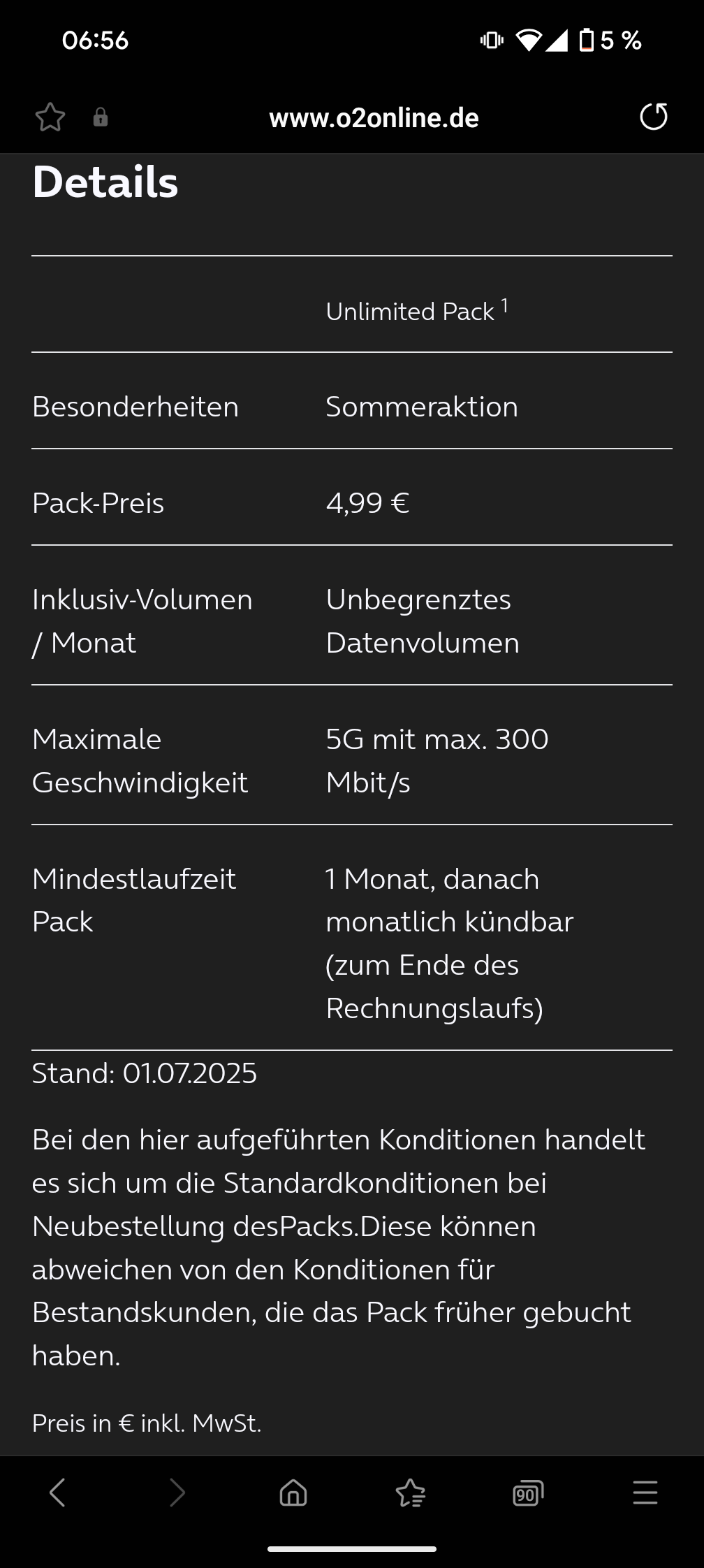
Task: Show open tabs via the 90 counter
Action: (x=528, y=1493)
